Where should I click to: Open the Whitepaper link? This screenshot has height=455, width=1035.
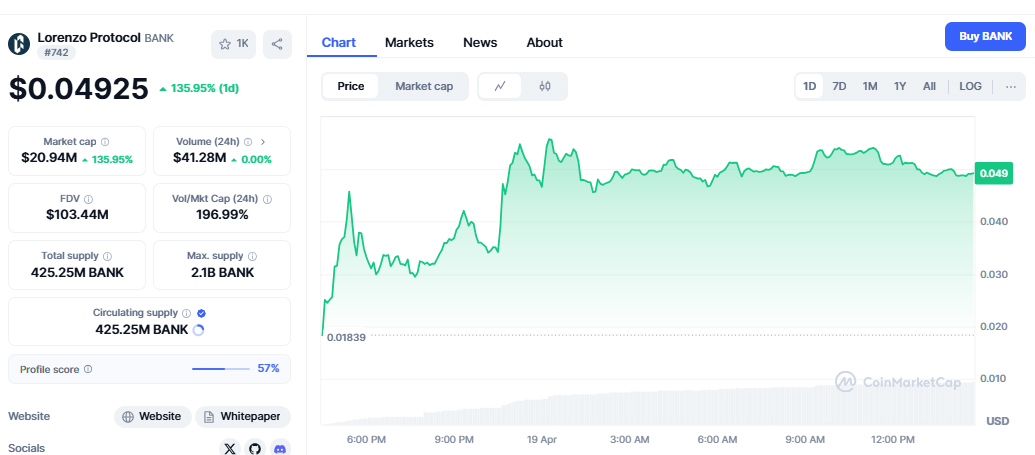point(243,416)
